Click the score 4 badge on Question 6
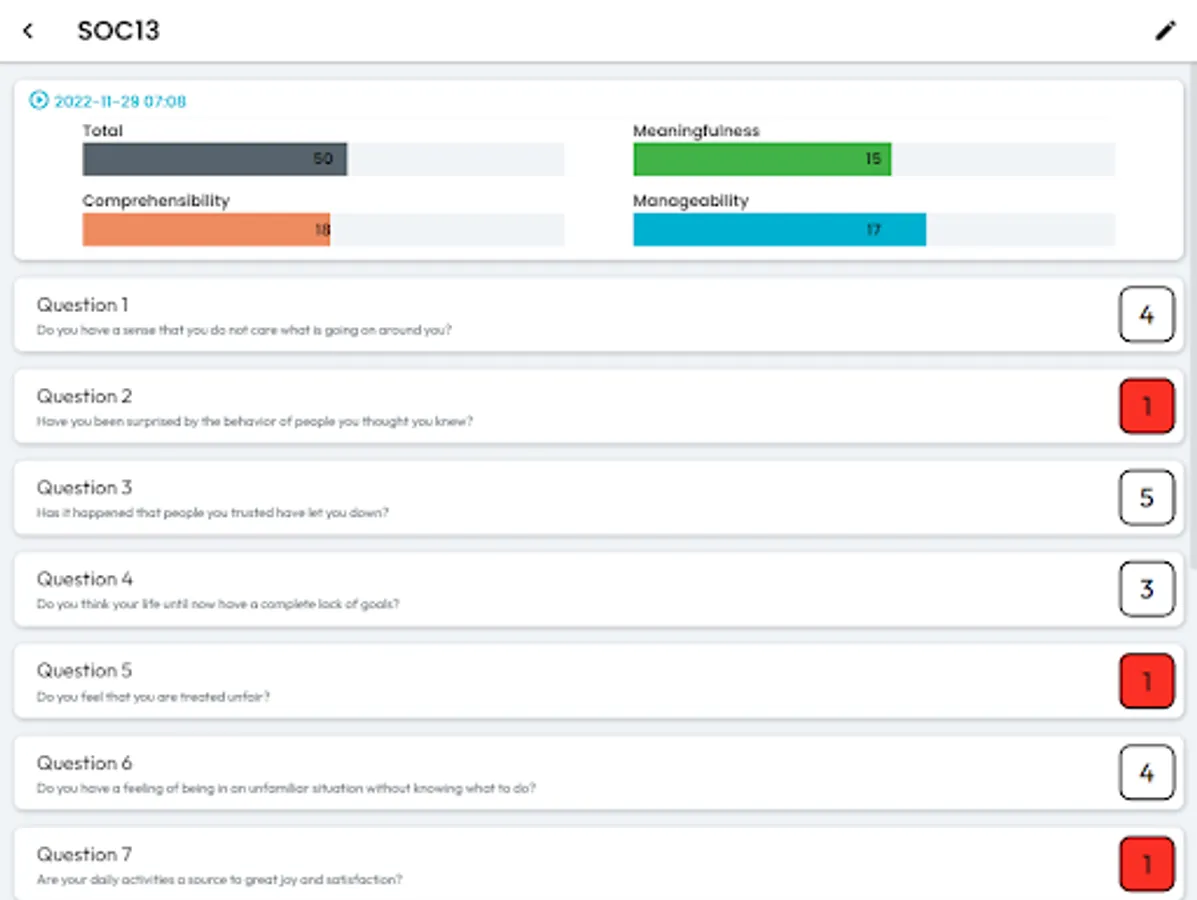Screen dimensions: 1197x900 [x=1146, y=772]
